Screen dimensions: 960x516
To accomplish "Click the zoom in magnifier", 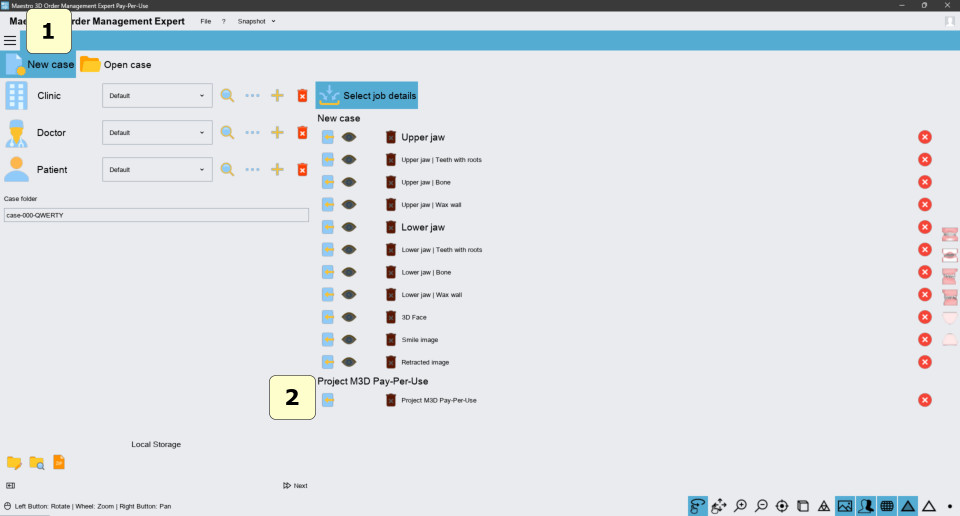I will (740, 506).
